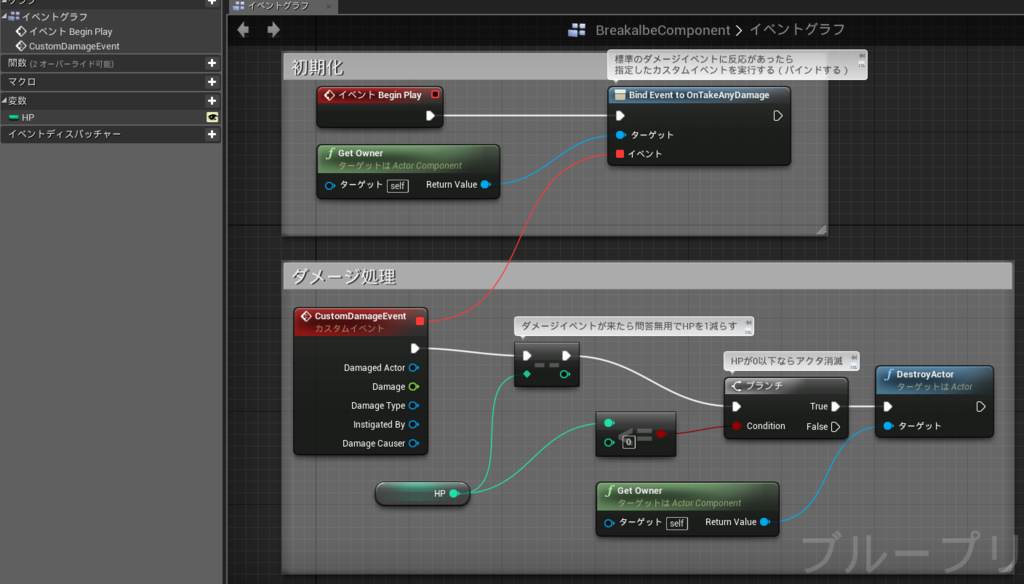Click the blueprint icon beside BreakalbeComponent breadcrumb
1024x584 pixels.
click(x=577, y=30)
